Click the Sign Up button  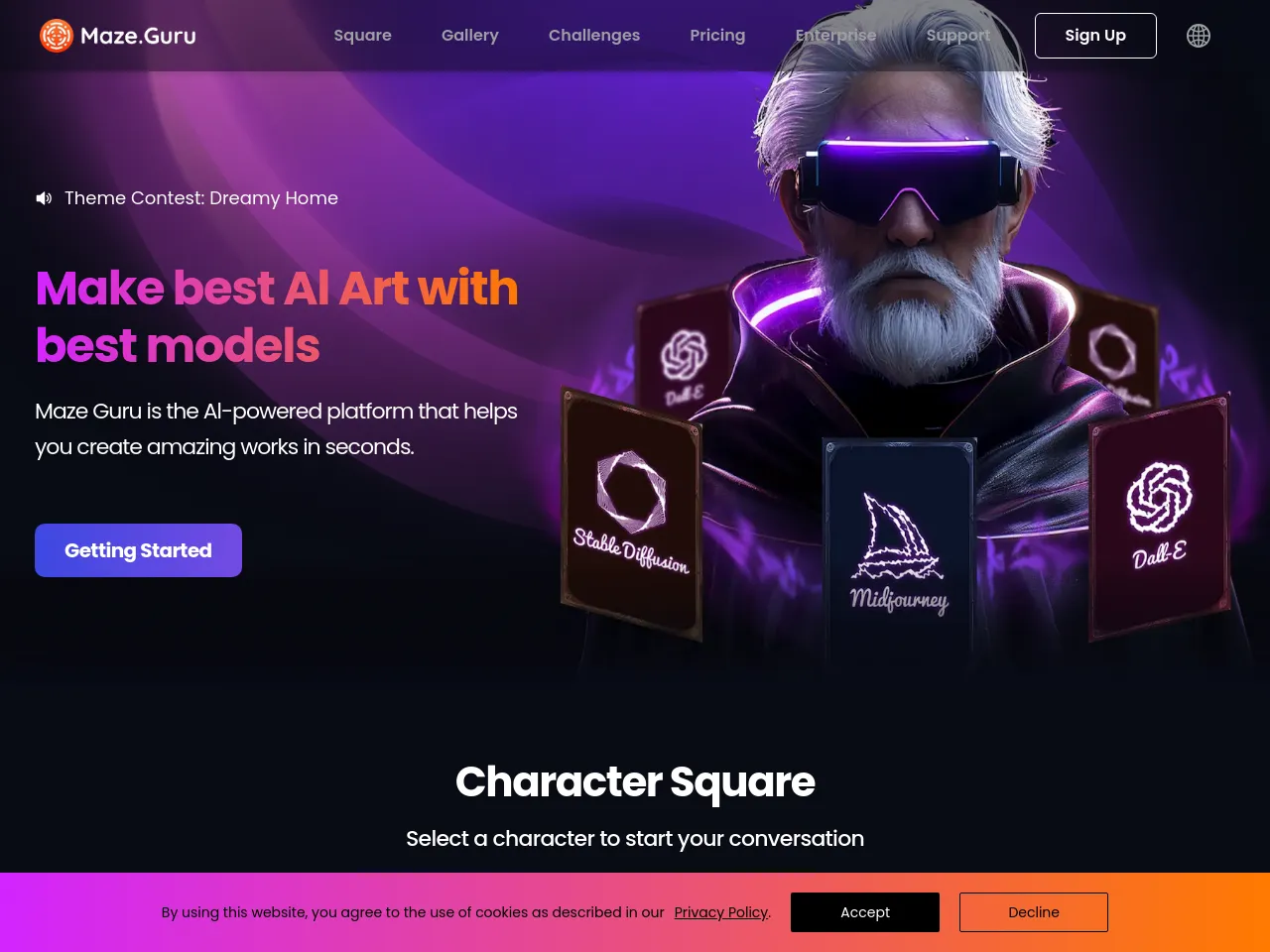(1095, 36)
